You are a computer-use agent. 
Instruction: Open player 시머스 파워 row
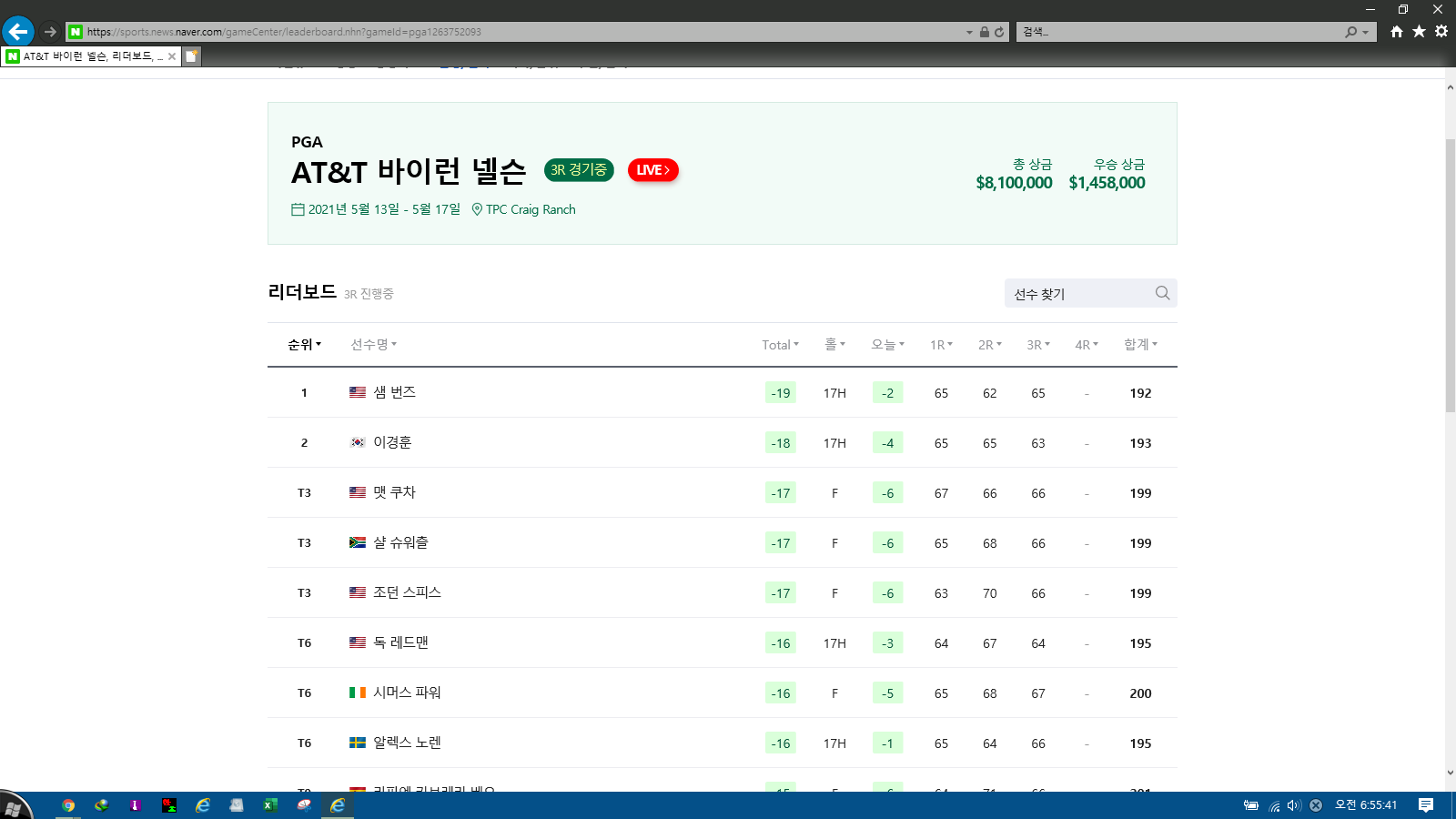[x=723, y=693]
